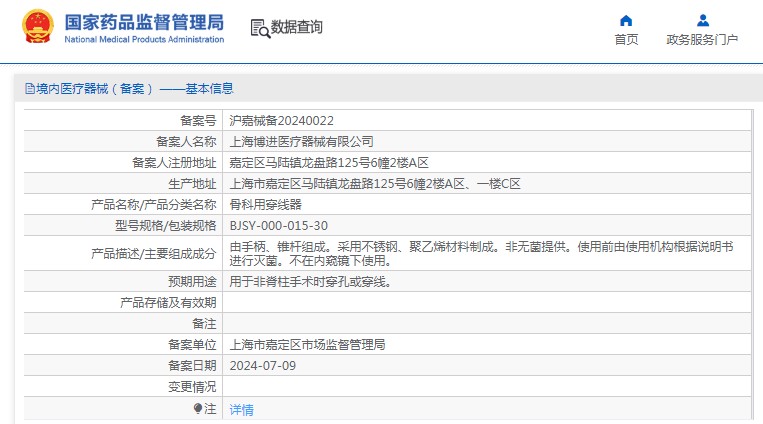Click the 预期用途 row label
The height and width of the screenshot is (424, 763).
(192, 282)
